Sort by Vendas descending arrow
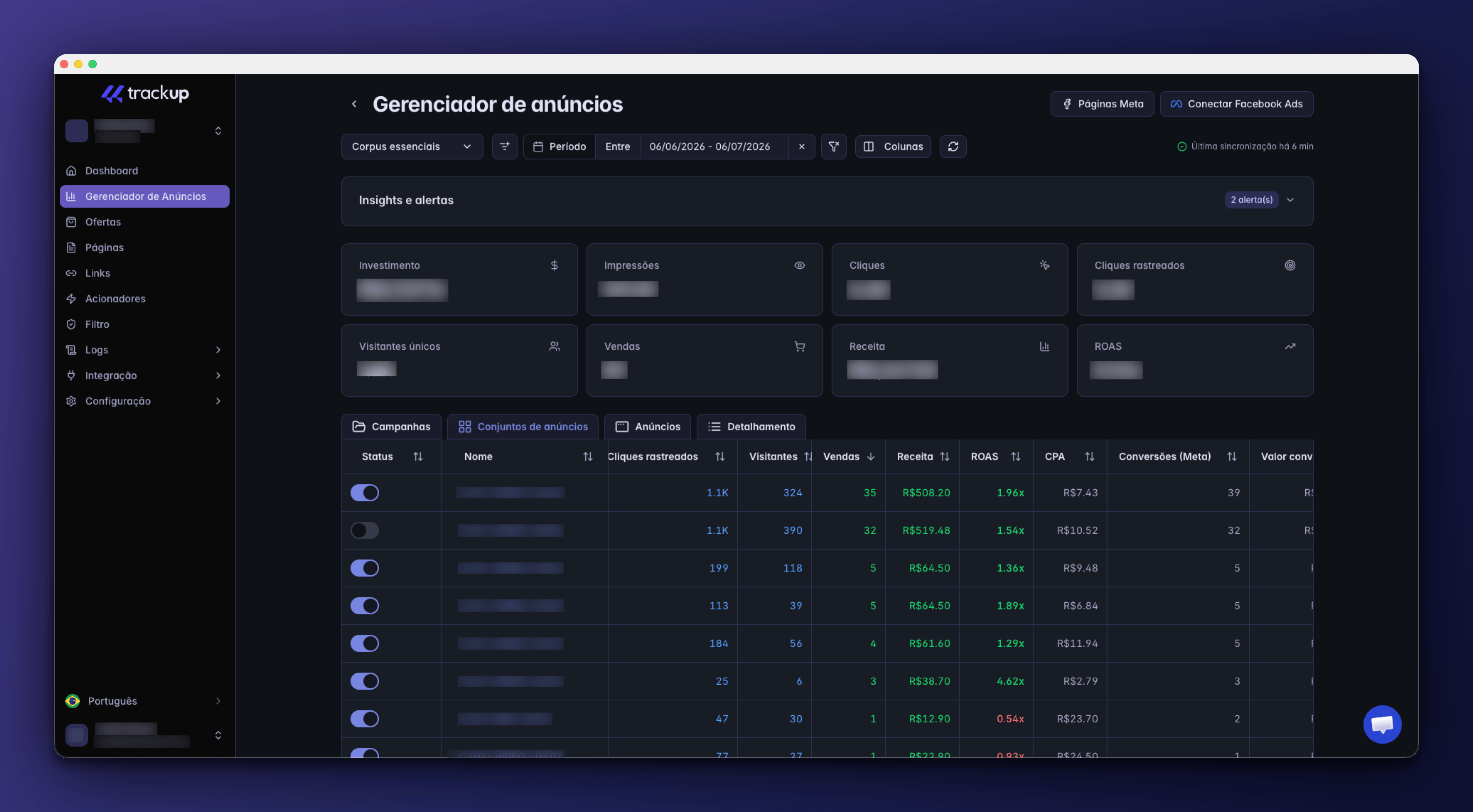Viewport: 1473px width, 812px height. tap(870, 457)
